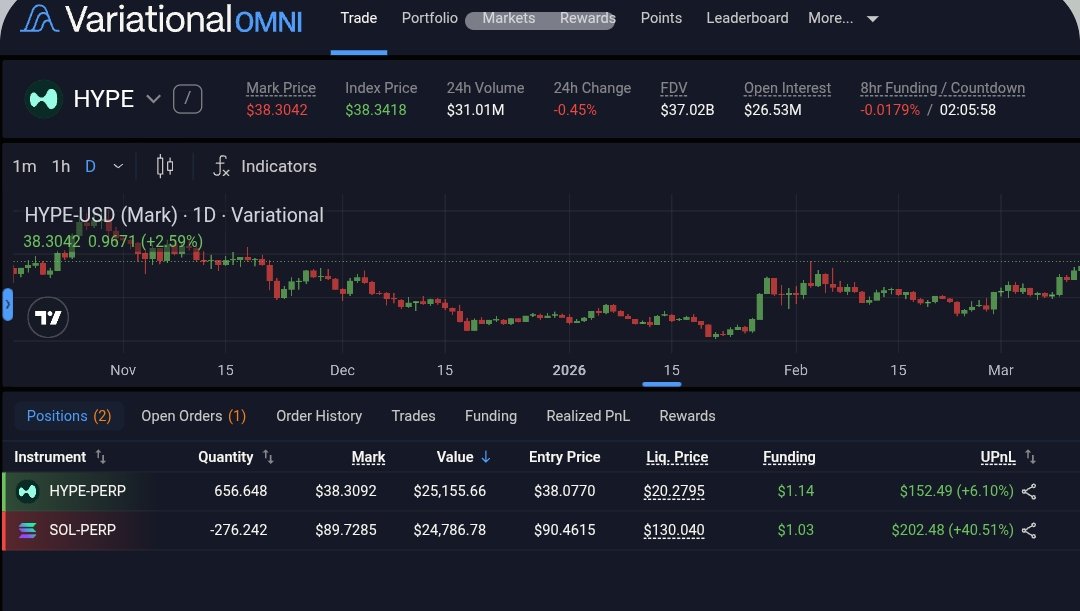Click the TradingView logo on chart
This screenshot has height=611, width=1080.
click(x=48, y=317)
